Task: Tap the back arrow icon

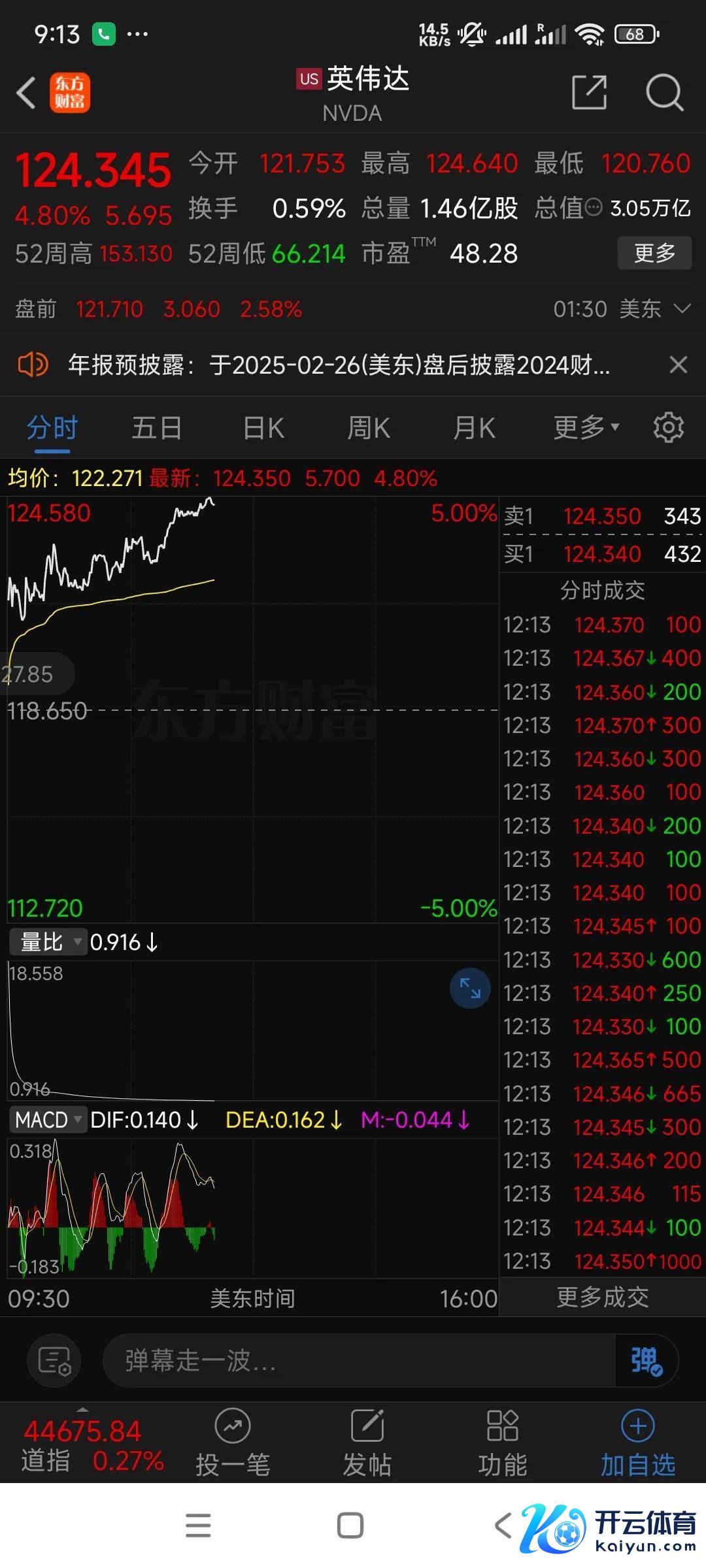Action: [x=26, y=93]
